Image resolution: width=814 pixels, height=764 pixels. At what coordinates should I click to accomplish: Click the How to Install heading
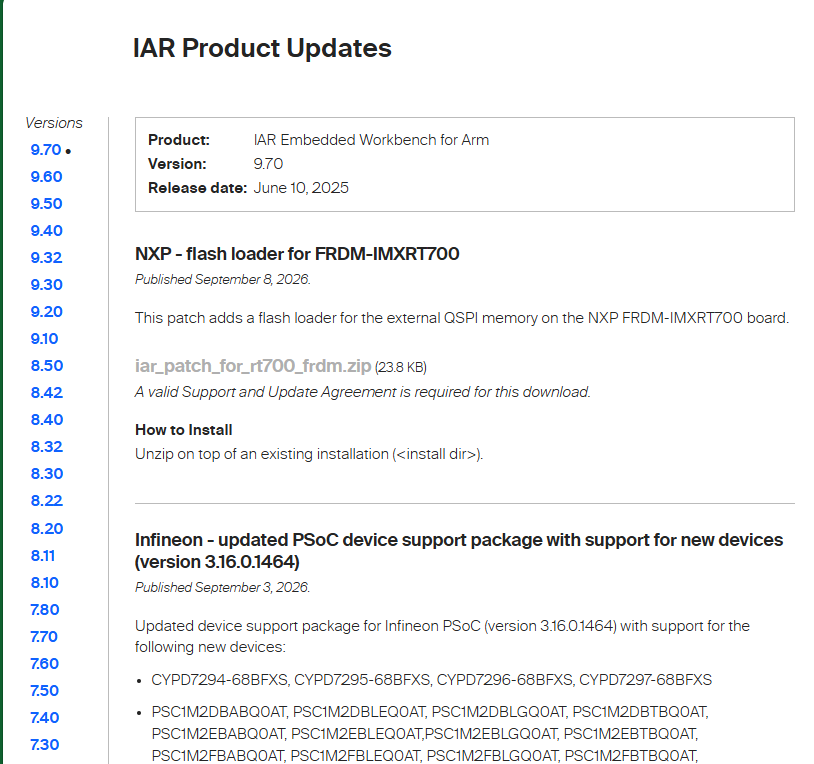pos(183,430)
